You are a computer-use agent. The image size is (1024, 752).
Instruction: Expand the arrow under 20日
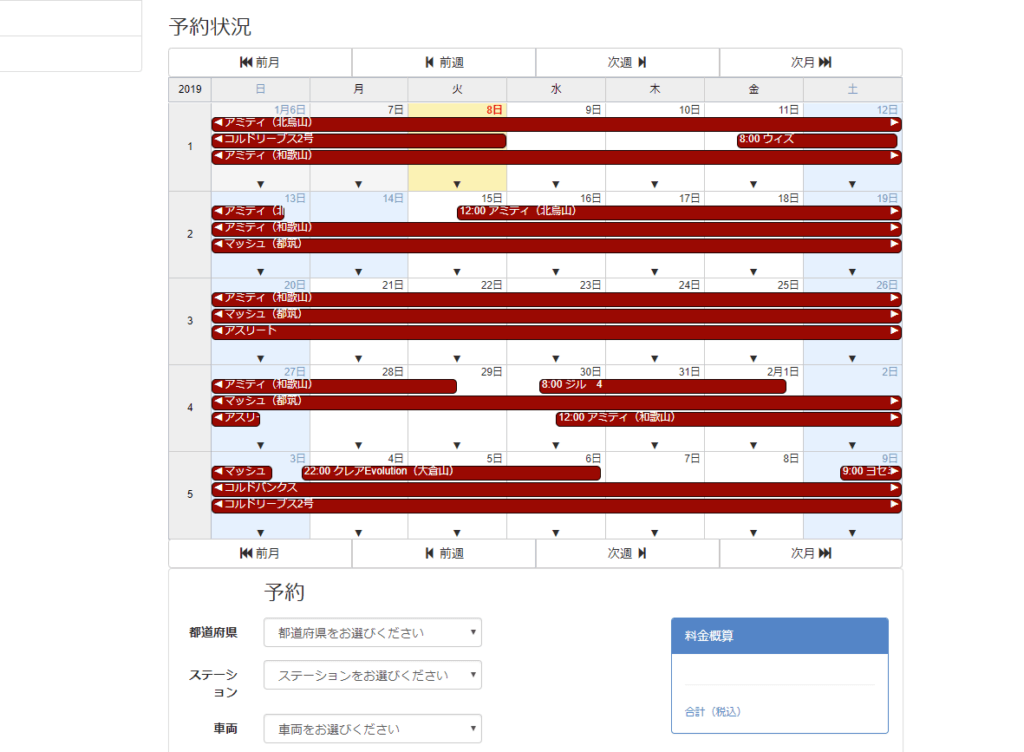261,358
